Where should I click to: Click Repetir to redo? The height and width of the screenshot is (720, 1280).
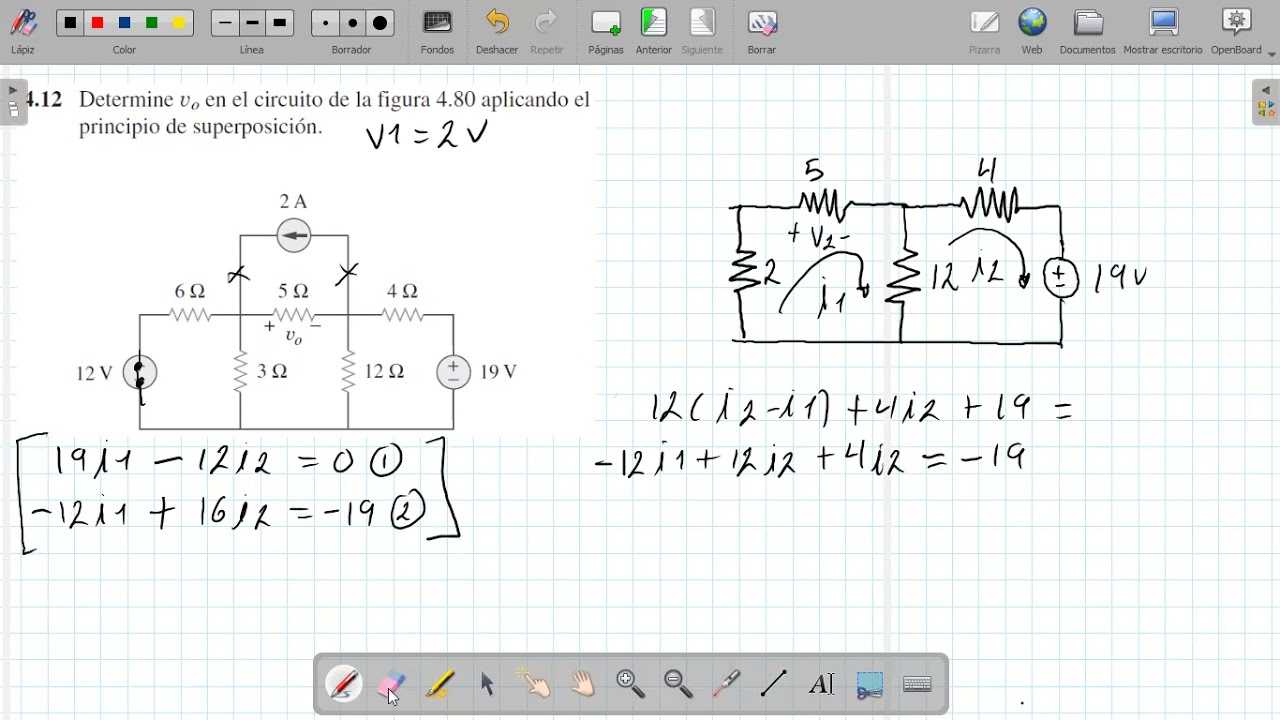(547, 31)
